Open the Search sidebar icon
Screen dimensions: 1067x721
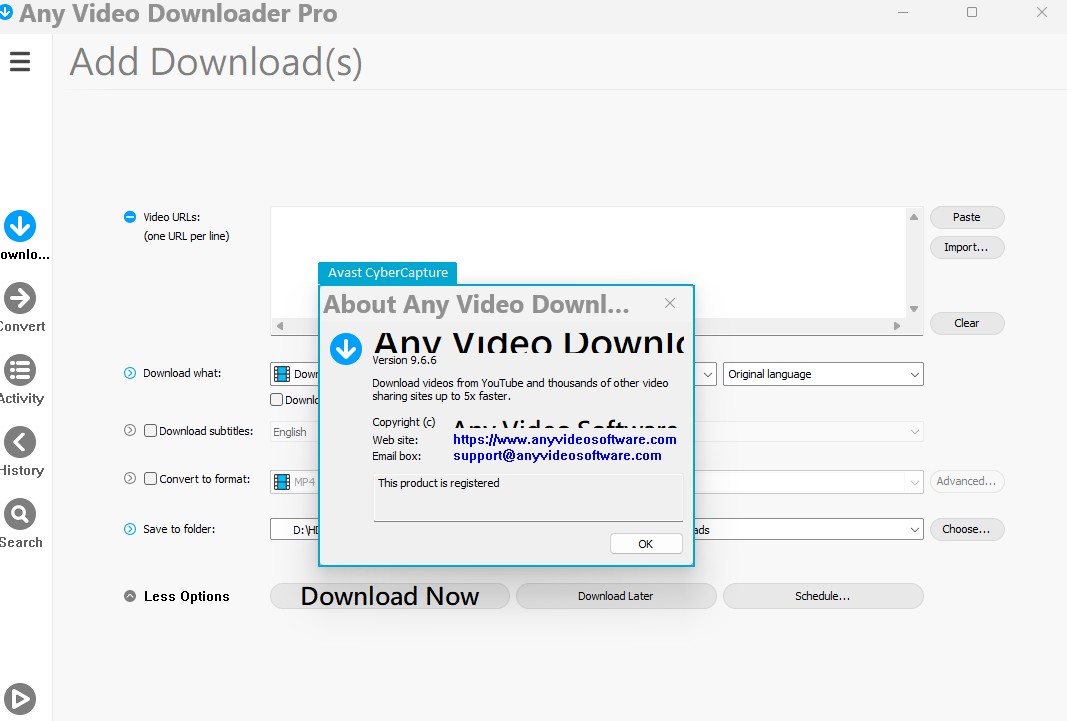click(20, 514)
